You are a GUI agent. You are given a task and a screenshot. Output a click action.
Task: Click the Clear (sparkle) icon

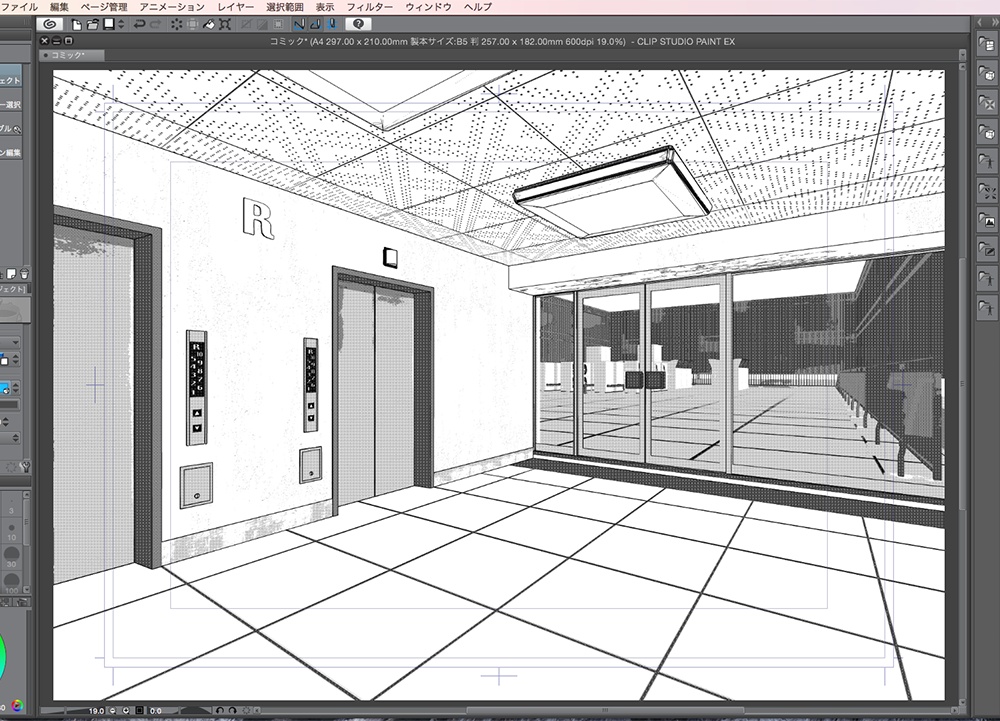tap(176, 24)
